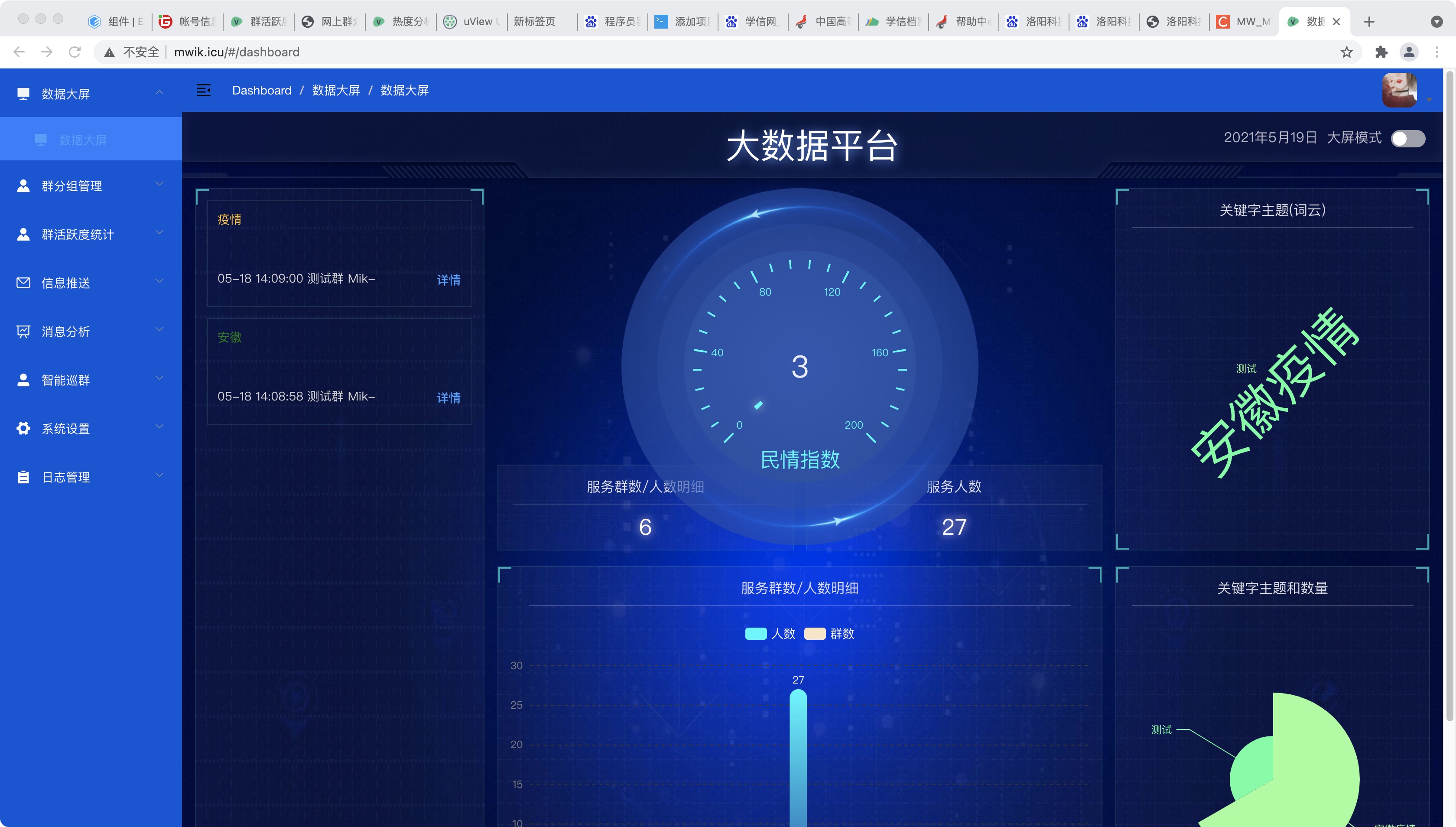Open the tab search dropdown arrow

1436,22
